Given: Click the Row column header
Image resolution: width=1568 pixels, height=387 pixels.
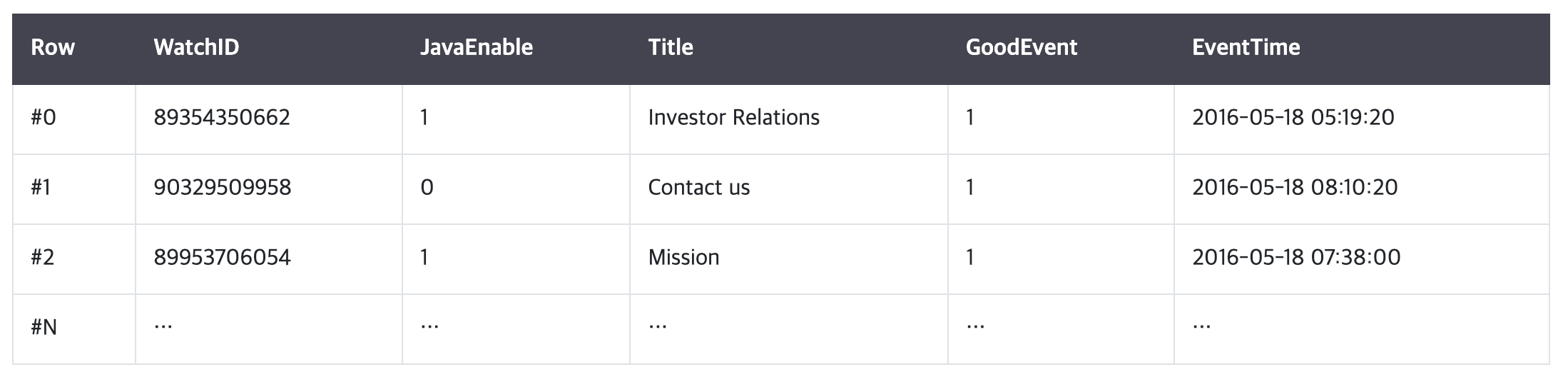Looking at the screenshot, I should (53, 48).
